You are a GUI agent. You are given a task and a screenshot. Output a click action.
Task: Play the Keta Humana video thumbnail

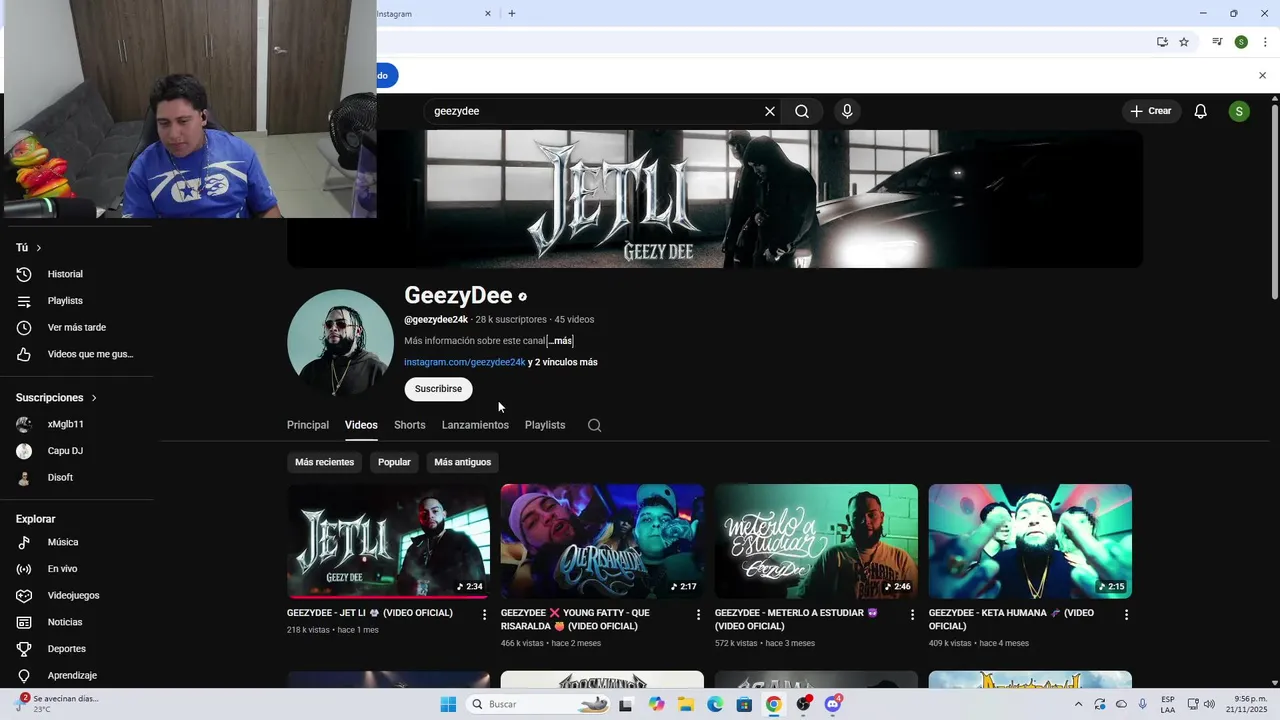click(x=1030, y=541)
